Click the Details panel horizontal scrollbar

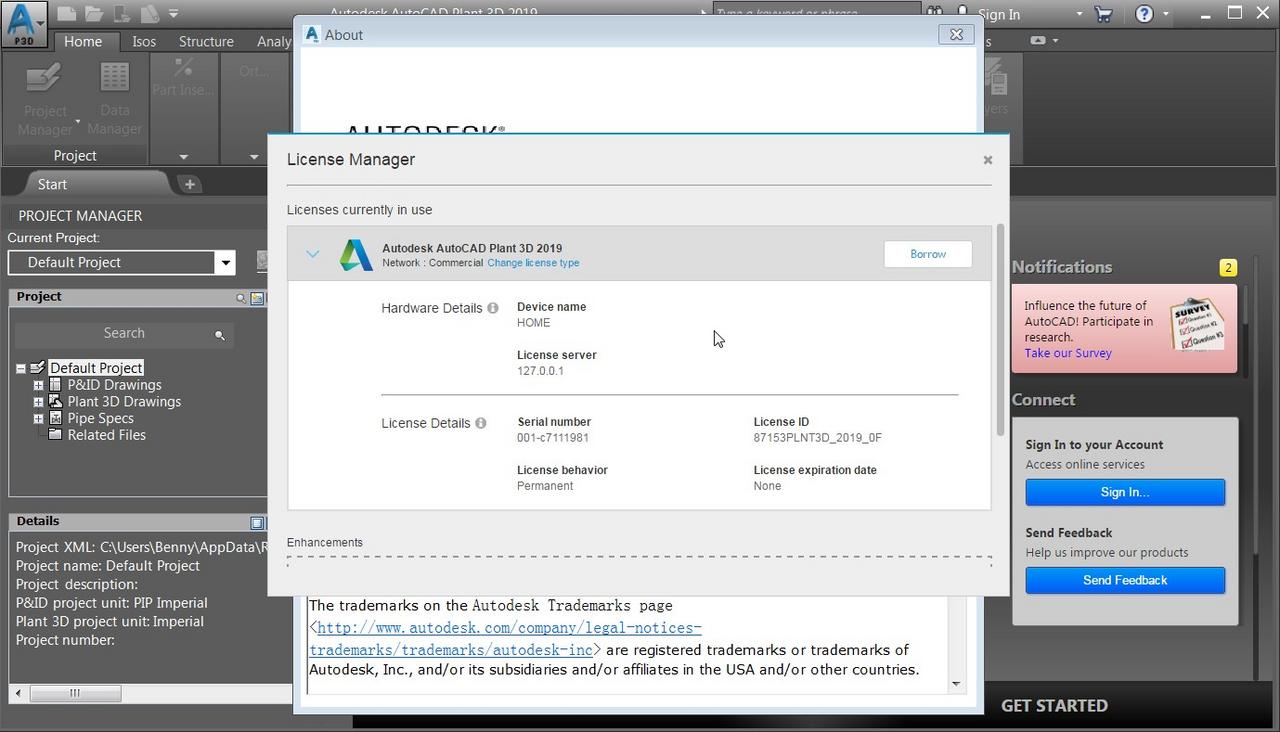75,692
